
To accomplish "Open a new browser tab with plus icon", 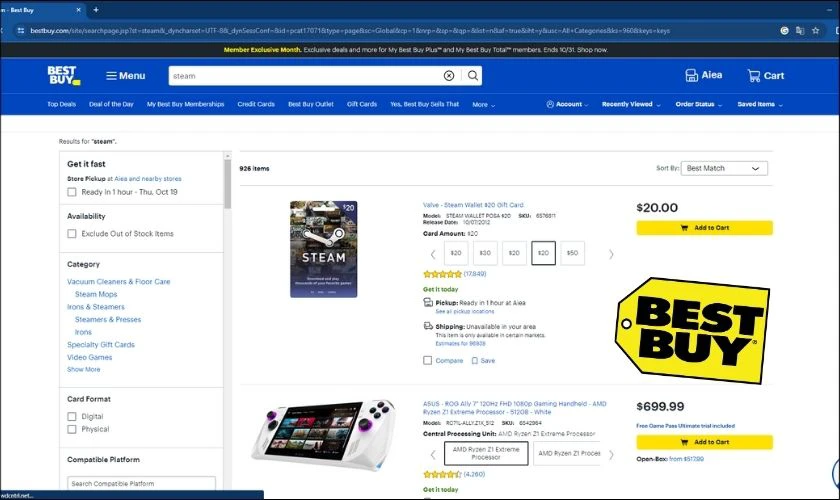I will click(96, 10).
